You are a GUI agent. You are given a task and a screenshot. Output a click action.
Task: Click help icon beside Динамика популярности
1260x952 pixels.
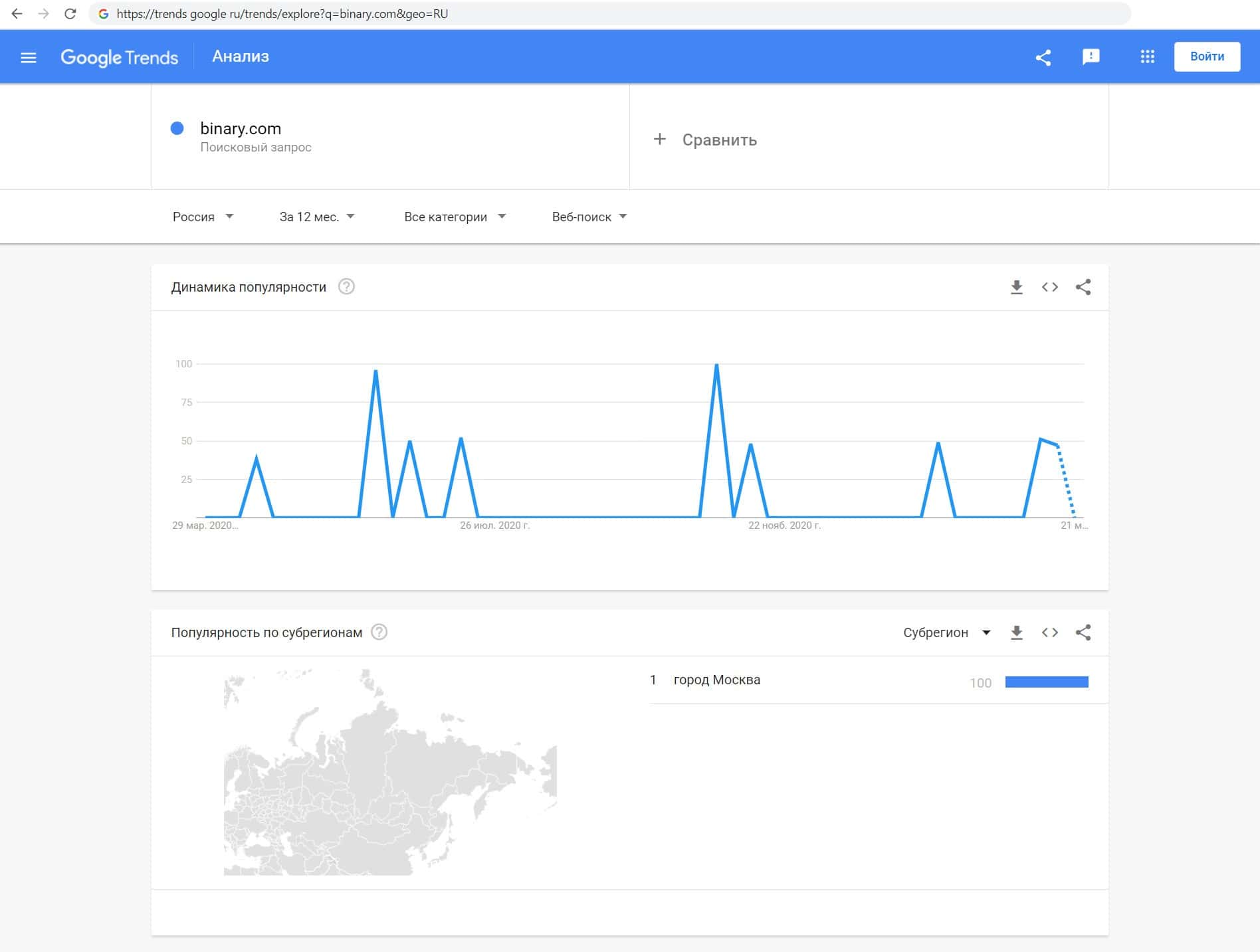click(346, 286)
